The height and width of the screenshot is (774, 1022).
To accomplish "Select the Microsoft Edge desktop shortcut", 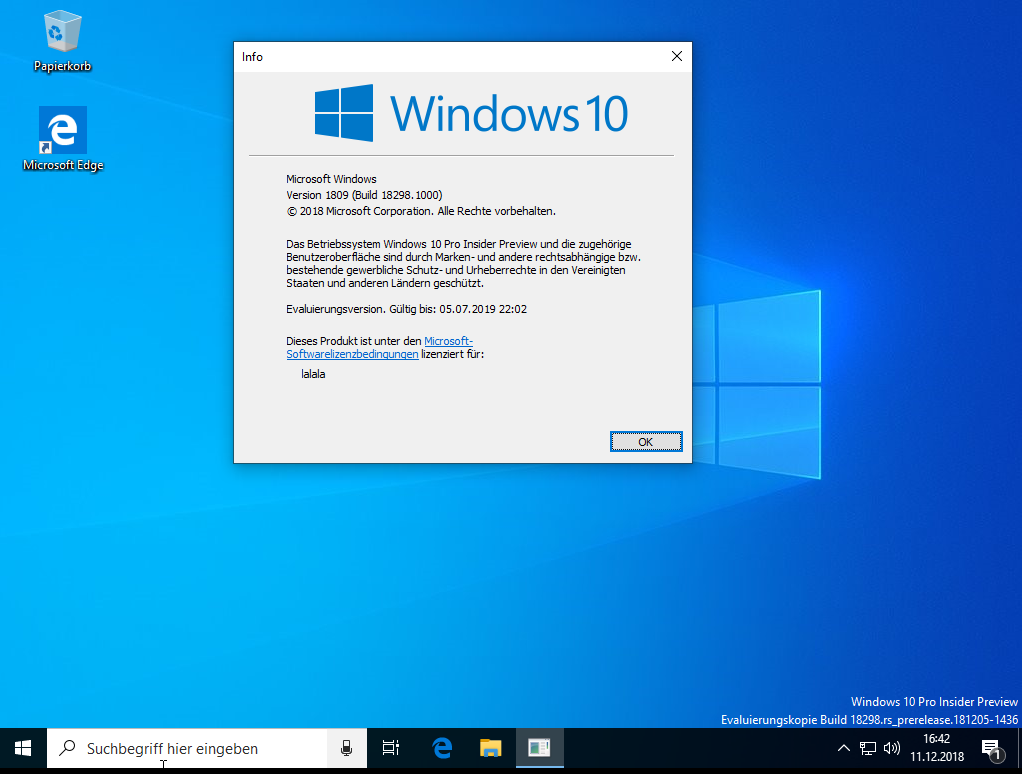I will (63, 139).
